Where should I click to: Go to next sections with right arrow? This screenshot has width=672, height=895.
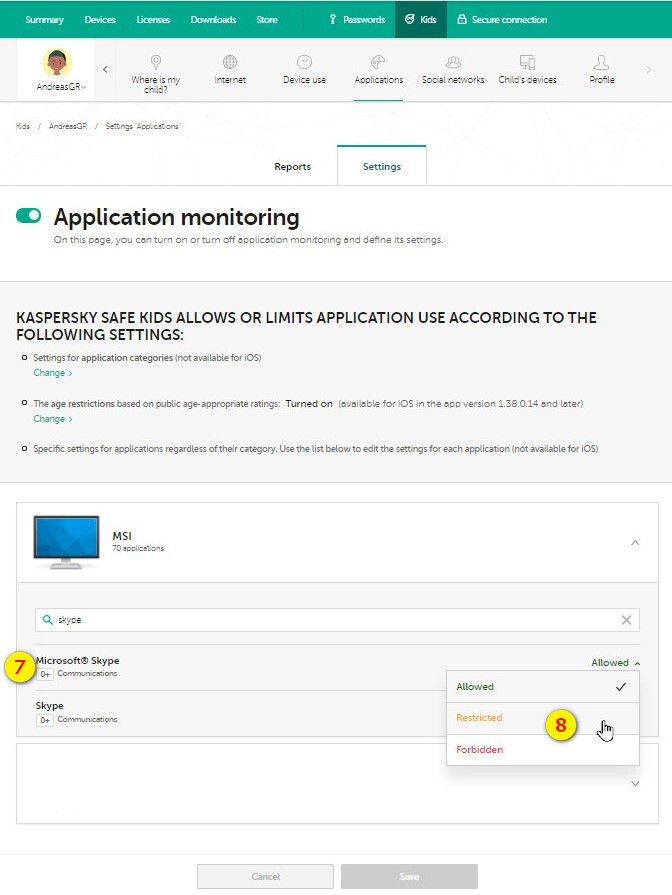pos(649,70)
